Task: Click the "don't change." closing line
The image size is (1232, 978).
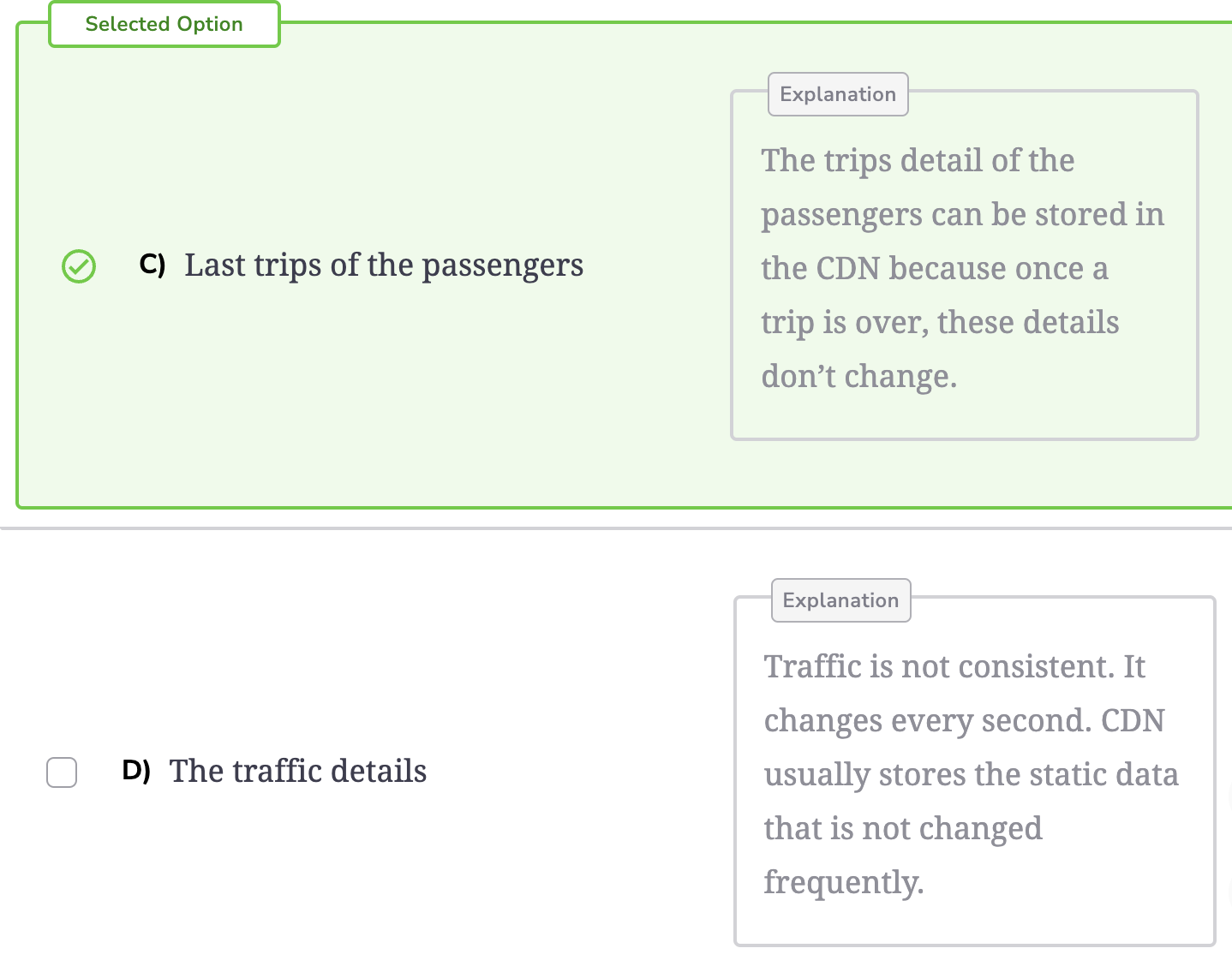Action: click(x=859, y=377)
